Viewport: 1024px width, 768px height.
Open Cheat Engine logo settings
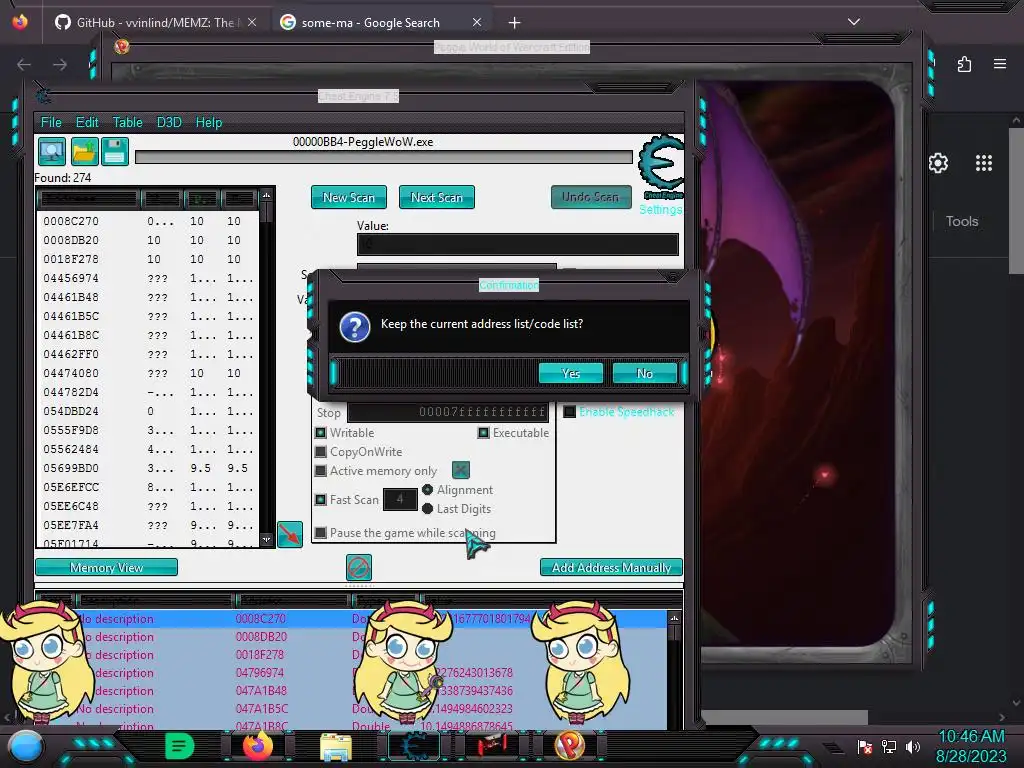[662, 167]
